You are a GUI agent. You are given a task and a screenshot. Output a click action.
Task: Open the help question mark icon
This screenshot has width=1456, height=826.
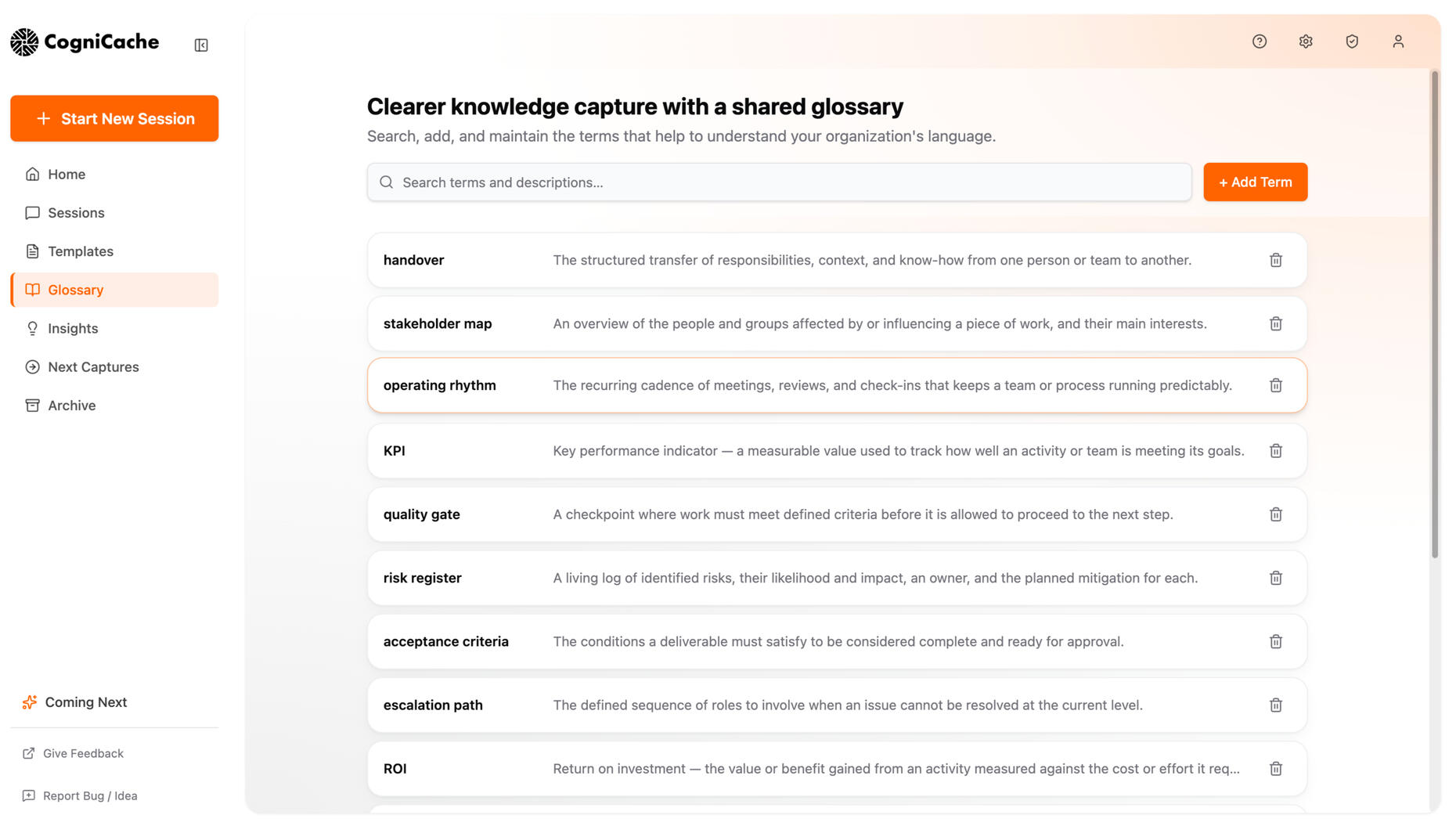pyautogui.click(x=1260, y=41)
